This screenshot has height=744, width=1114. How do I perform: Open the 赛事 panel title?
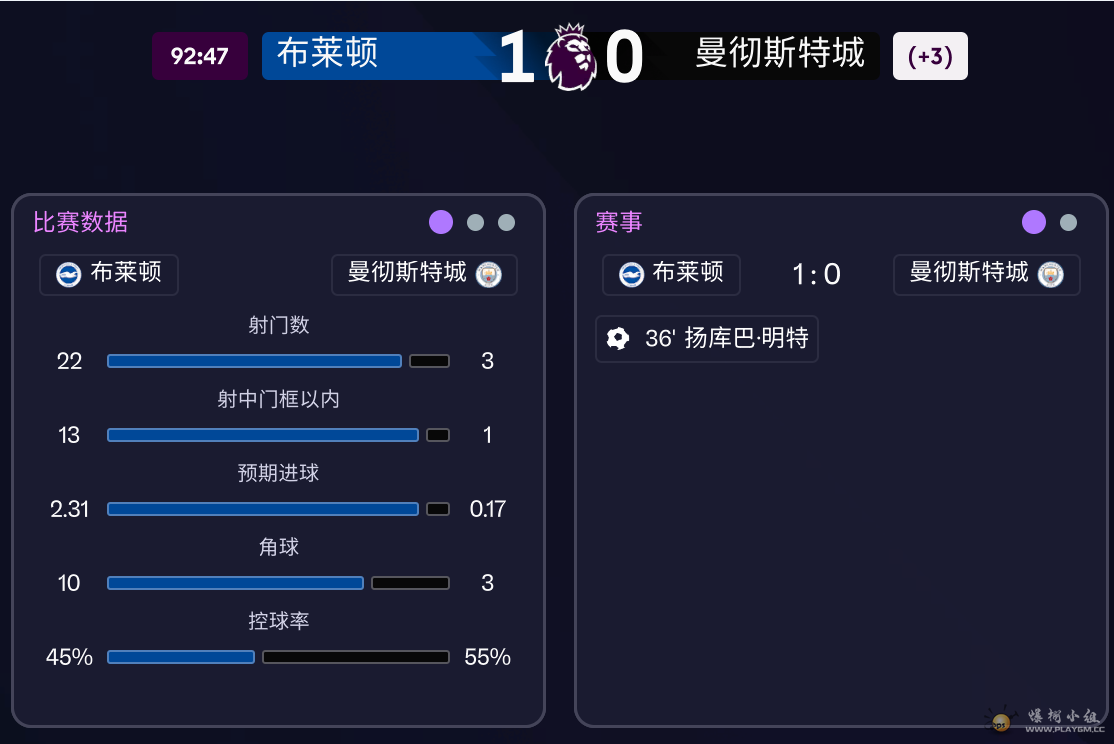pos(619,222)
